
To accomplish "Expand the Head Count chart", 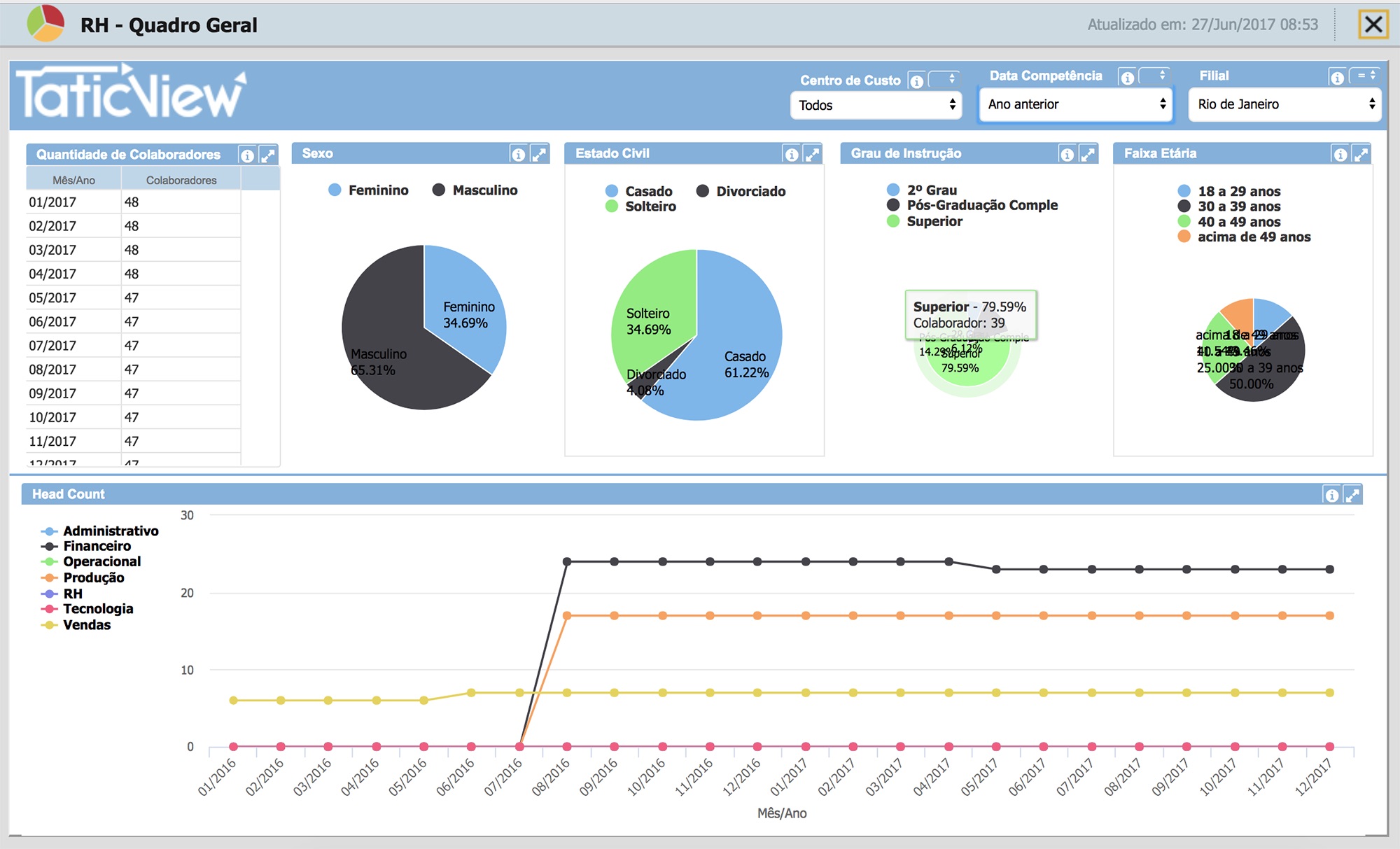I will click(x=1352, y=496).
